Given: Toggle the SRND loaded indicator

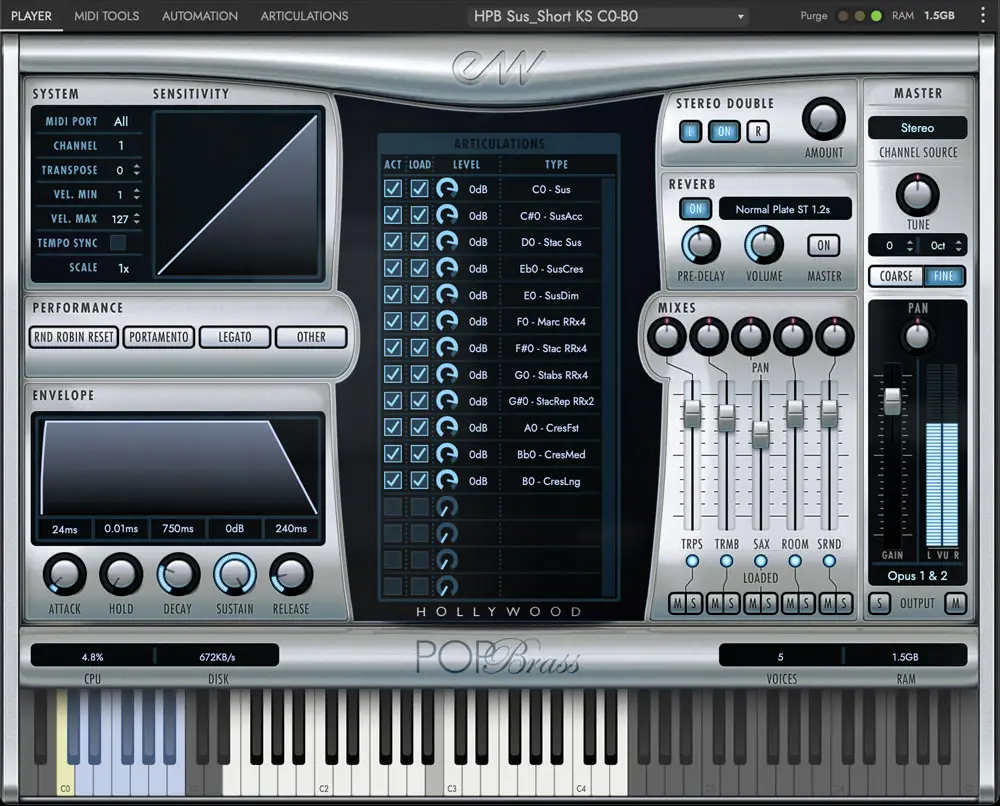Looking at the screenshot, I should tap(829, 561).
